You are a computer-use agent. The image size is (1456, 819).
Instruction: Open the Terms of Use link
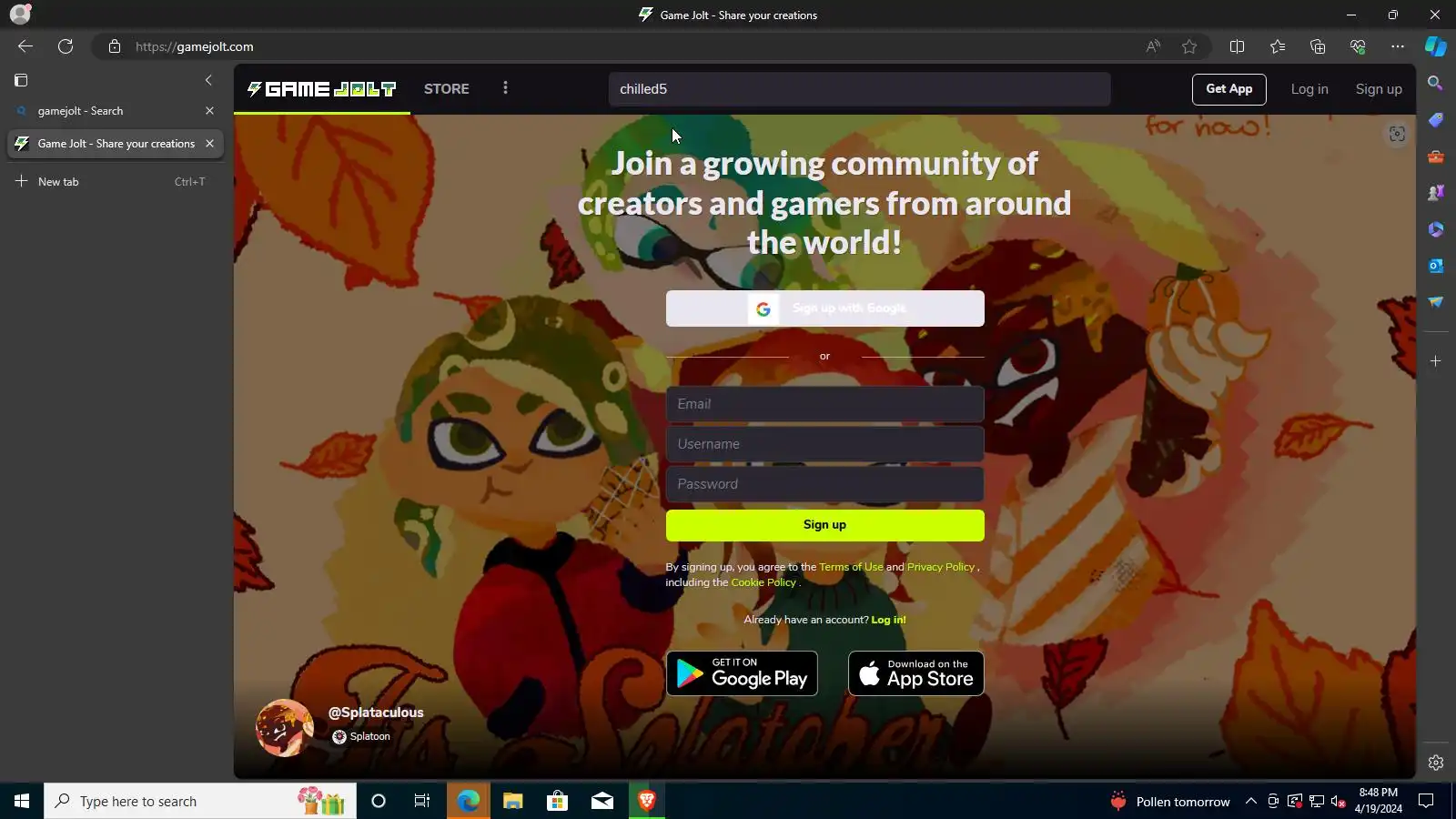click(851, 567)
